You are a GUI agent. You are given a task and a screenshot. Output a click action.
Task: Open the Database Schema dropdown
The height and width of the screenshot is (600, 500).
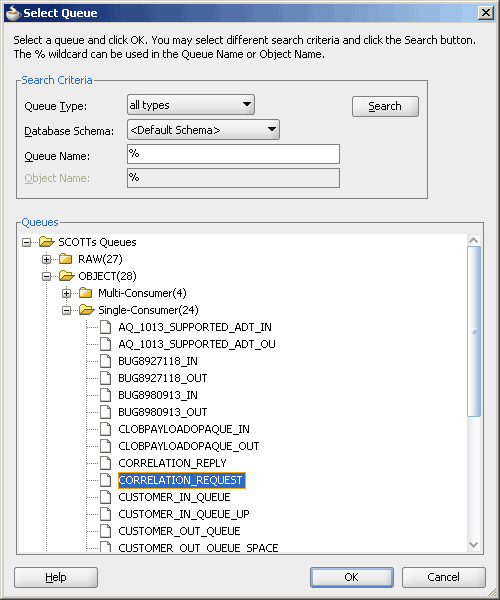coord(203,130)
